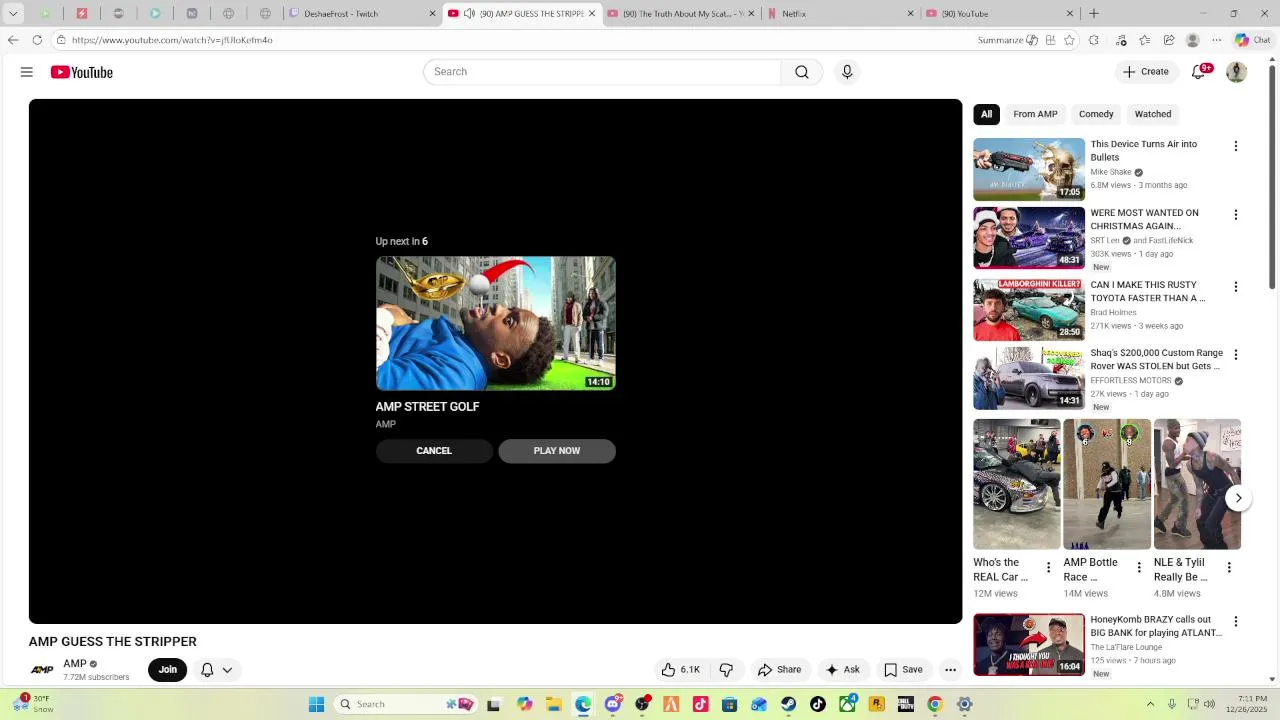Click AMP channel name link
This screenshot has height=720, width=1280.
click(75, 664)
